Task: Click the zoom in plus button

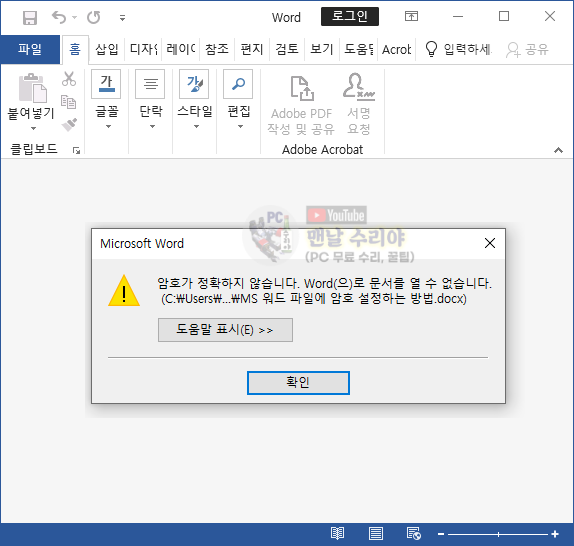Action: click(x=555, y=534)
